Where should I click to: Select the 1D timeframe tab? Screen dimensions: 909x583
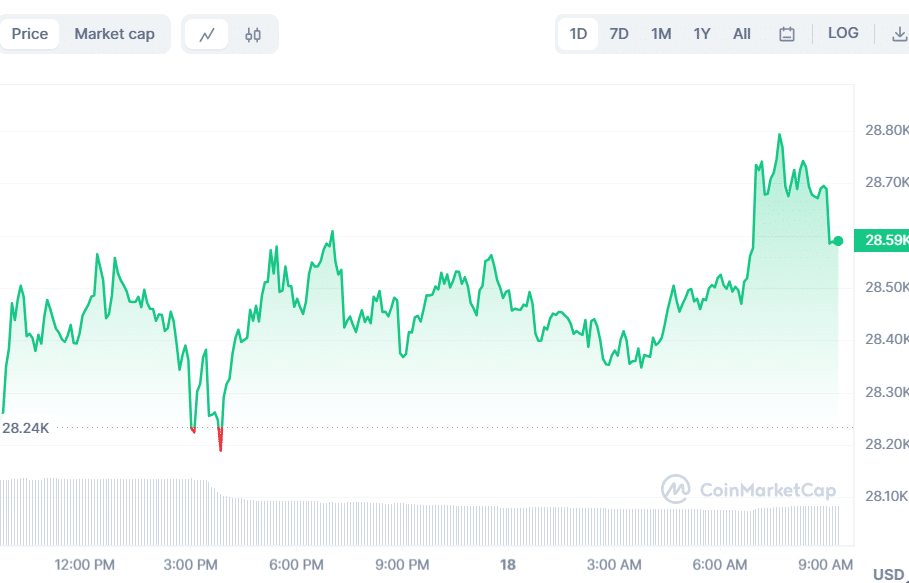pyautogui.click(x=578, y=33)
